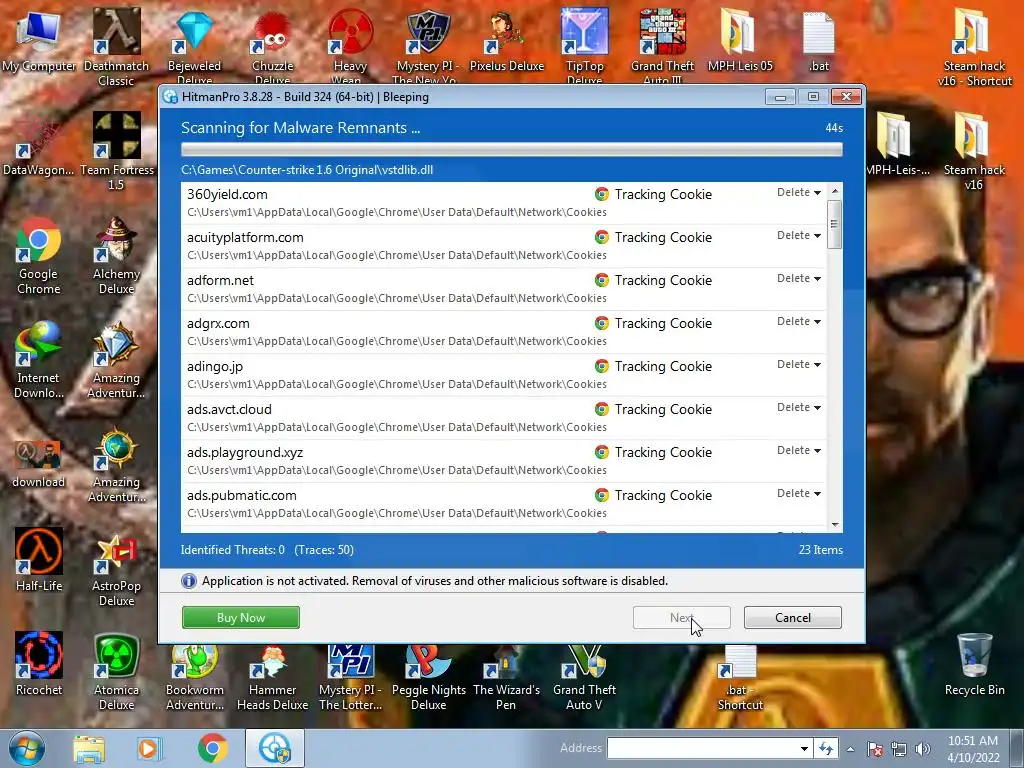
Task: Select the Peggle Nights Deluxe shortcut
Action: pyautogui.click(x=428, y=678)
